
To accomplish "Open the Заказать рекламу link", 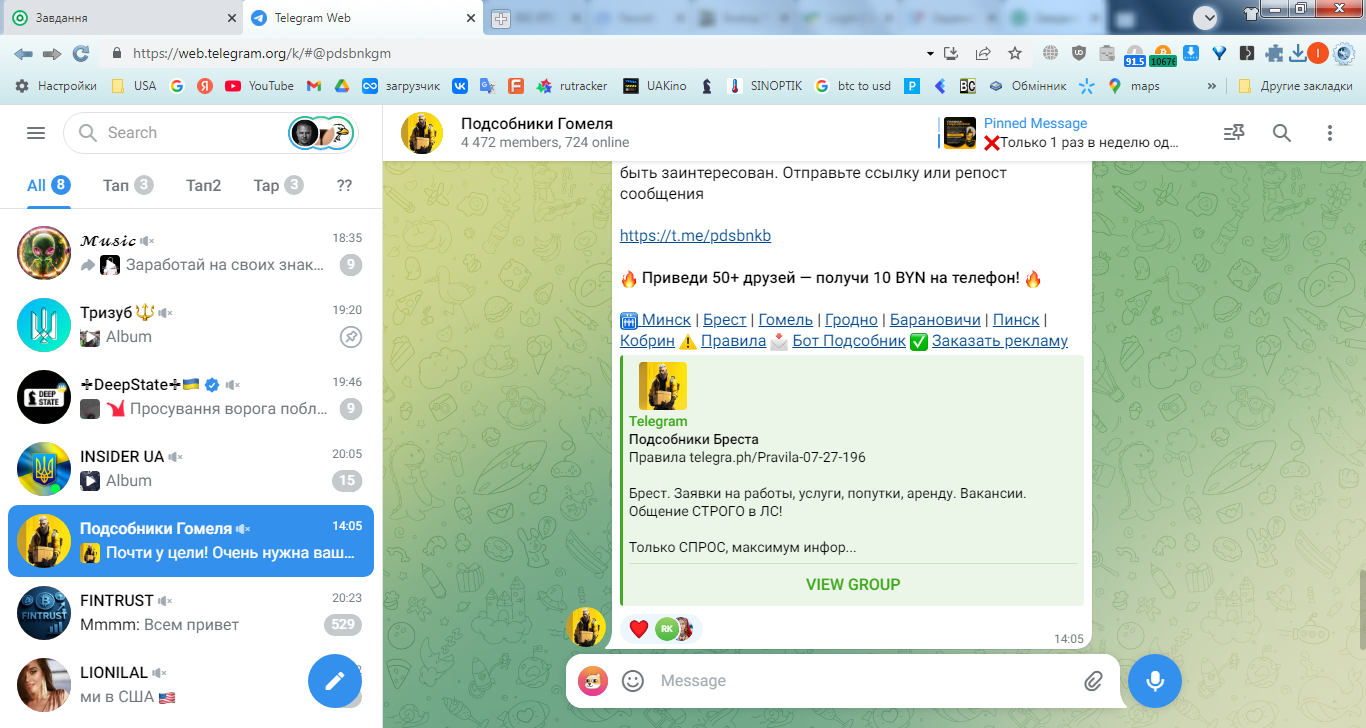I will [x=1000, y=341].
